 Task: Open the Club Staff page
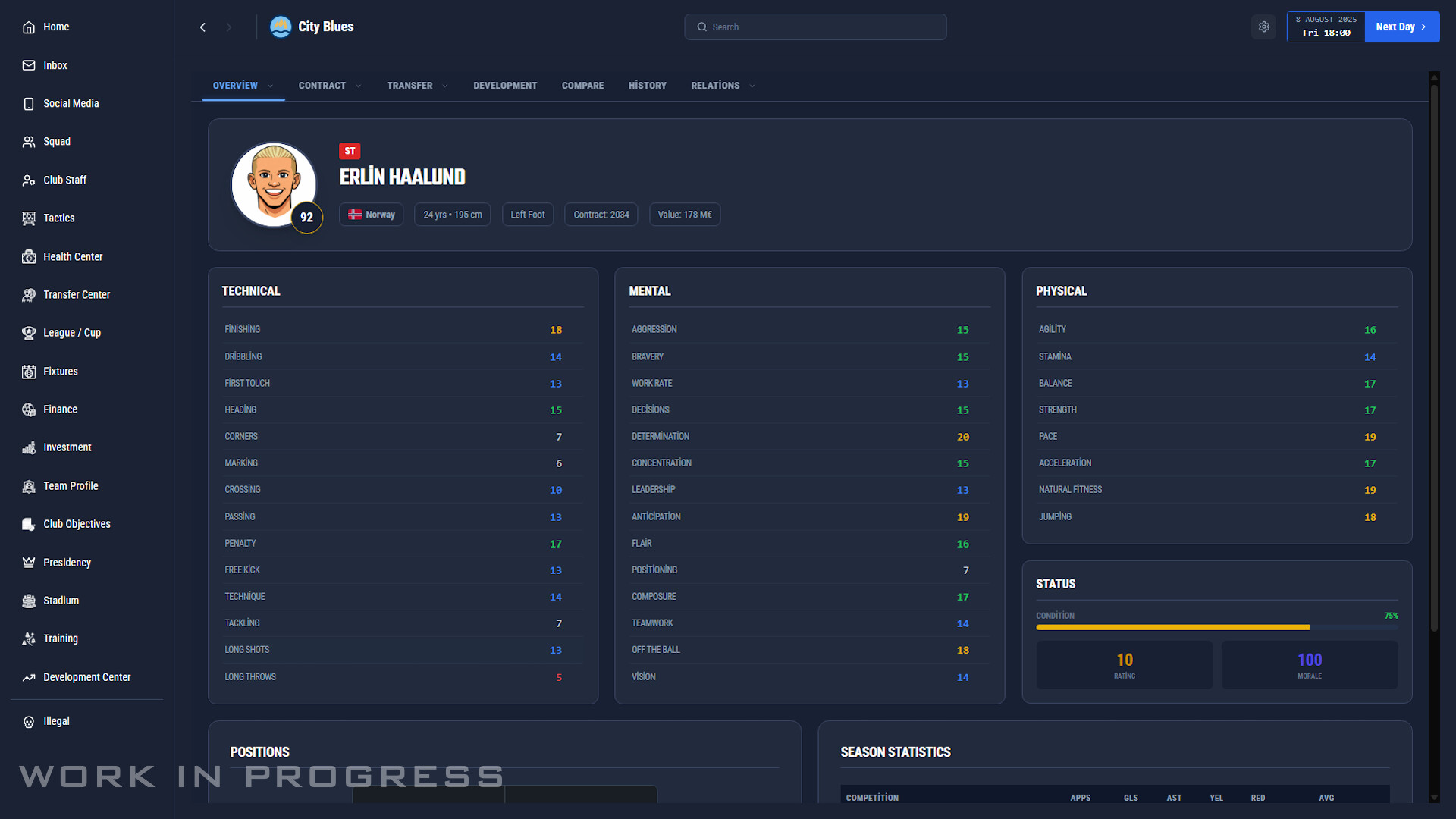[64, 180]
